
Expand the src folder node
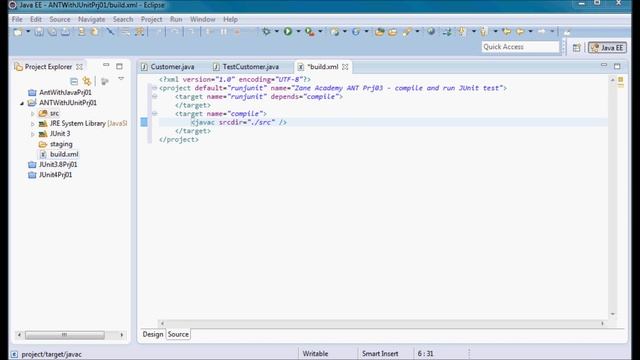[33, 113]
